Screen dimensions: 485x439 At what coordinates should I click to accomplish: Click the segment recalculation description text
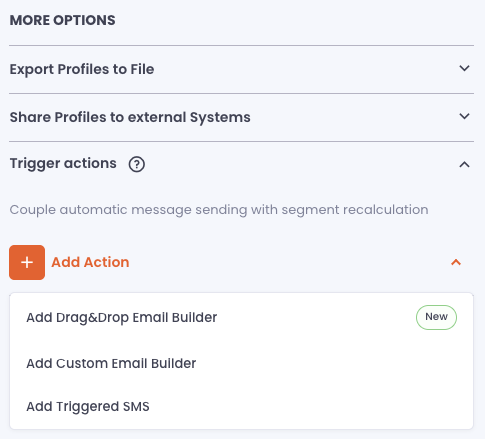click(x=219, y=210)
